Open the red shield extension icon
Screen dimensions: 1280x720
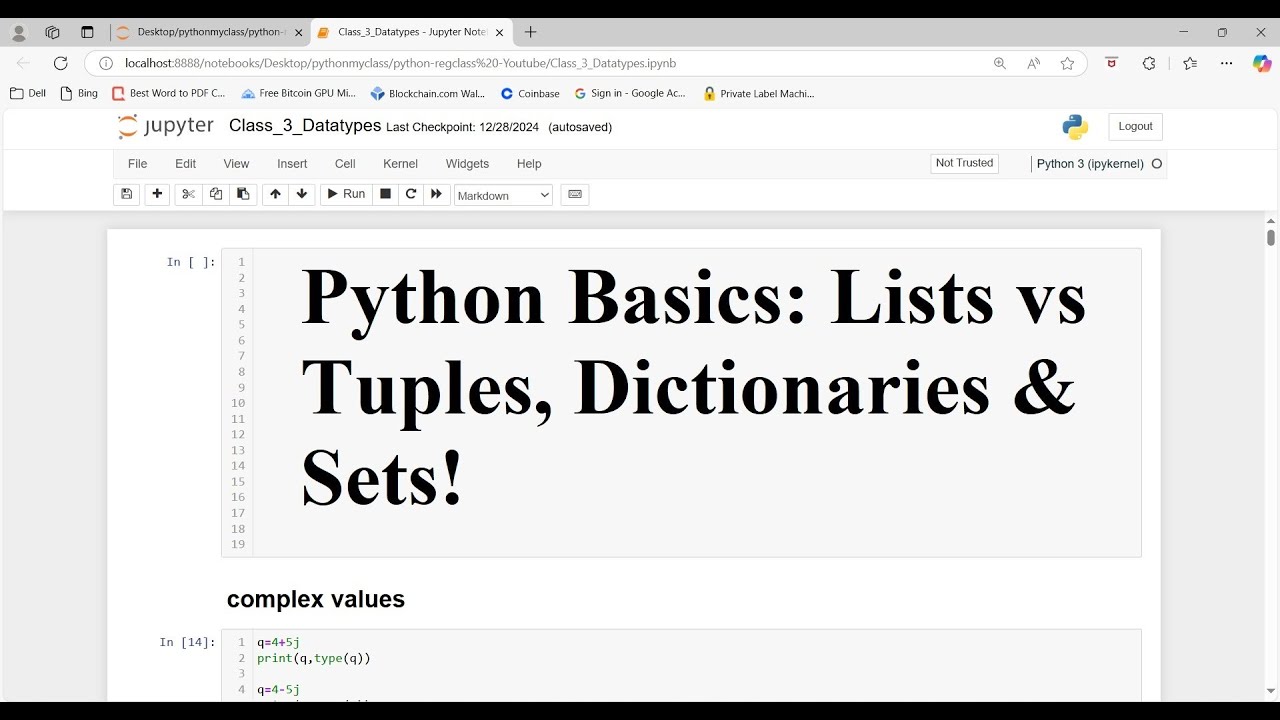click(x=1111, y=63)
